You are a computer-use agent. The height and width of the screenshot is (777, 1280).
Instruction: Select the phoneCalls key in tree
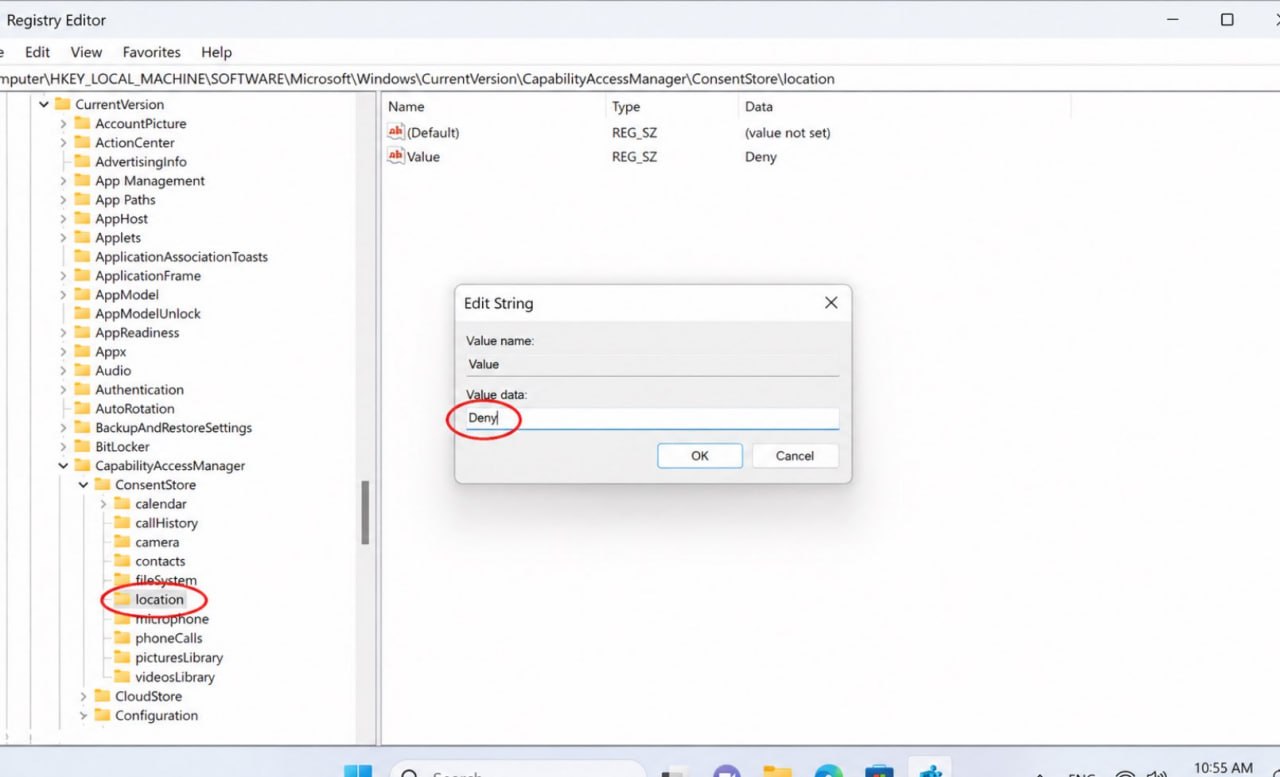pyautogui.click(x=168, y=638)
